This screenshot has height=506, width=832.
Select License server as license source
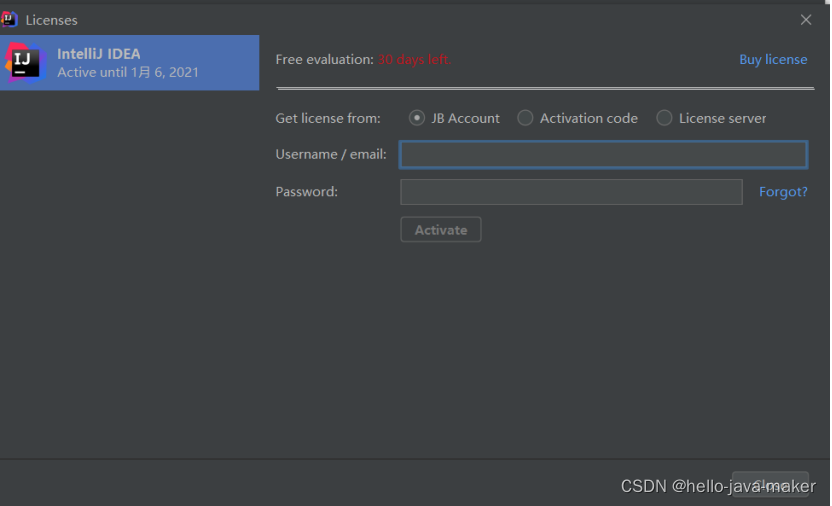664,118
